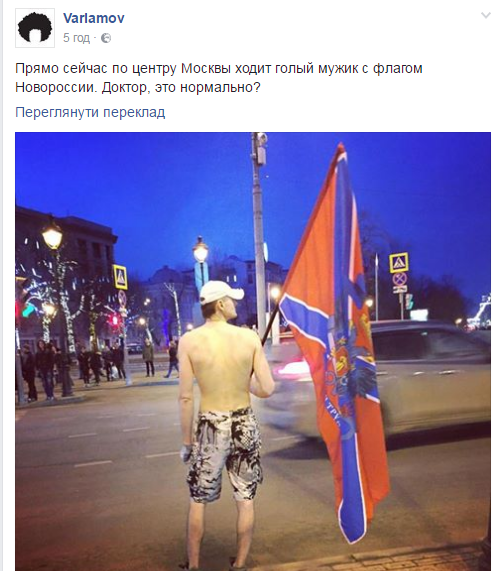The width and height of the screenshot is (496, 571).
Task: Open the attached photo of man with flag
Action: point(253,351)
